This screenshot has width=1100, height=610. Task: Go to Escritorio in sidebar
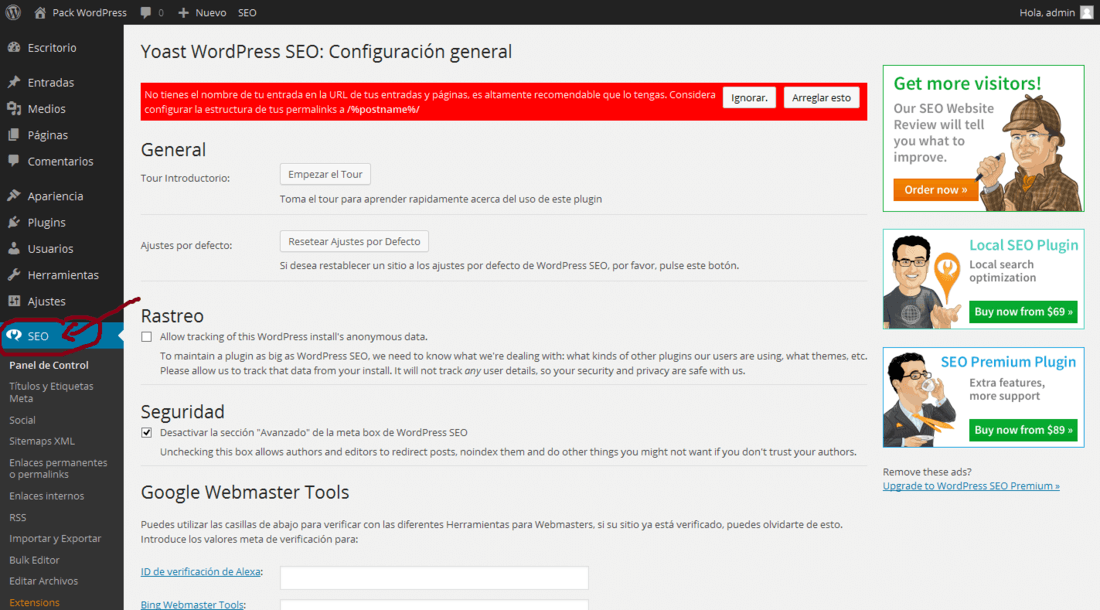click(52, 48)
